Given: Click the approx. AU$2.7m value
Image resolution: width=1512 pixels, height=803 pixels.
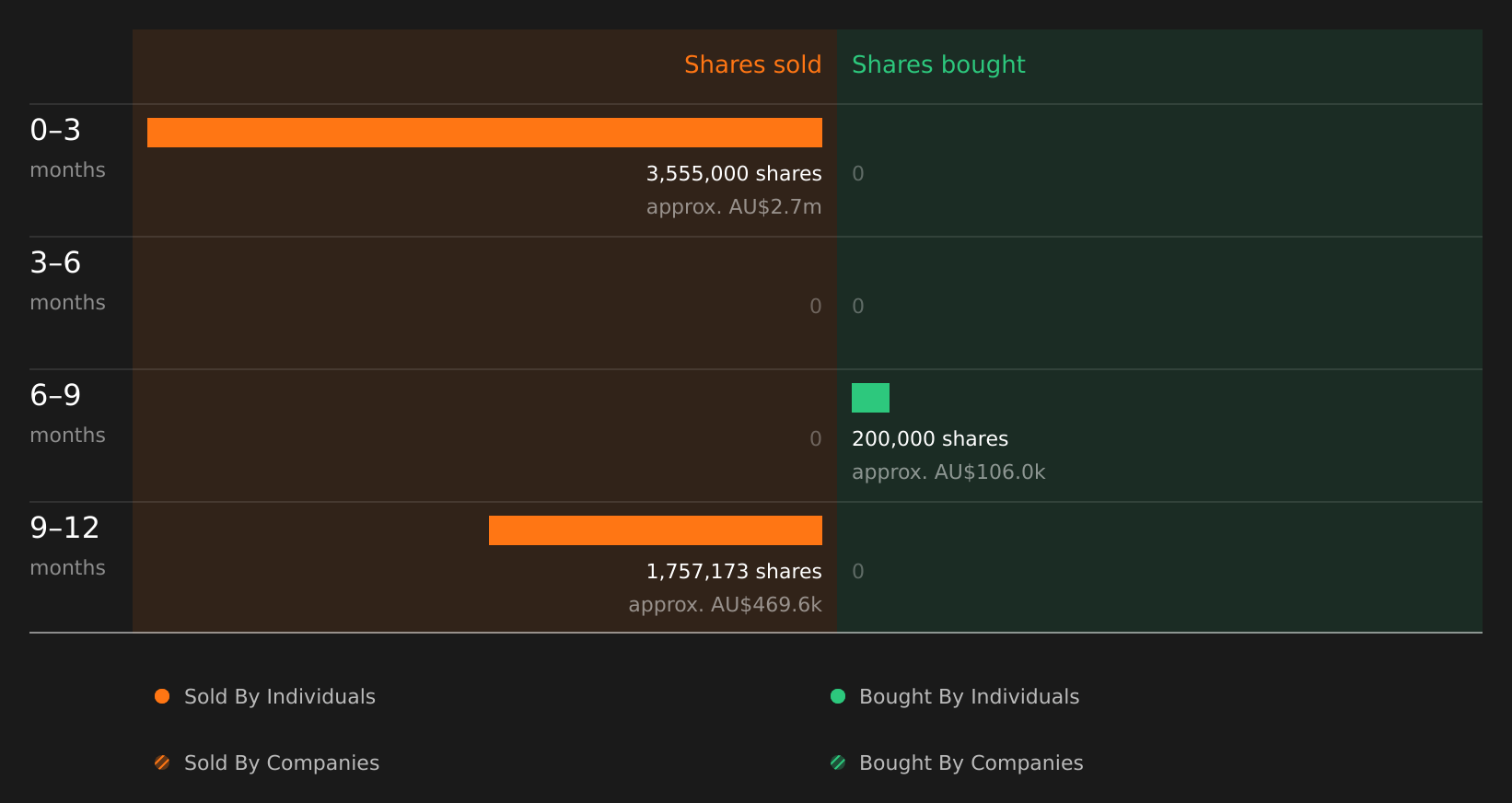Looking at the screenshot, I should pyautogui.click(x=734, y=206).
